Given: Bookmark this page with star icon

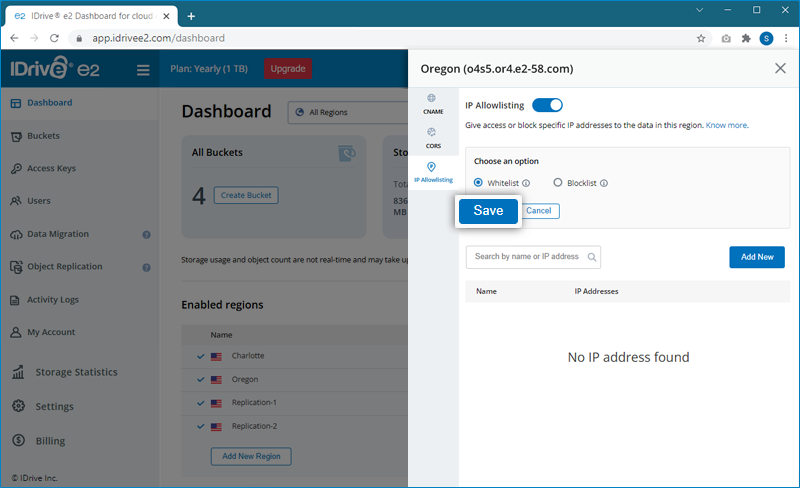Looking at the screenshot, I should (x=701, y=38).
